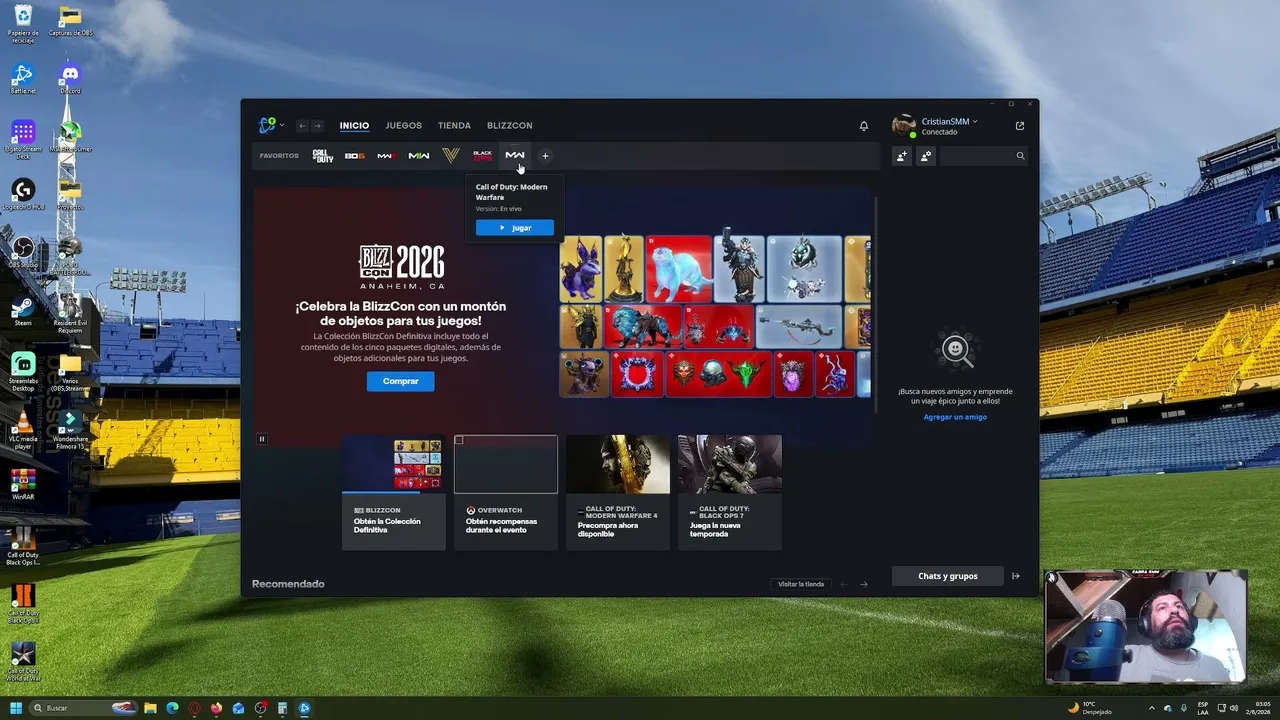This screenshot has width=1280, height=720.
Task: Open the weather widget showing 10°C
Action: [1090, 708]
